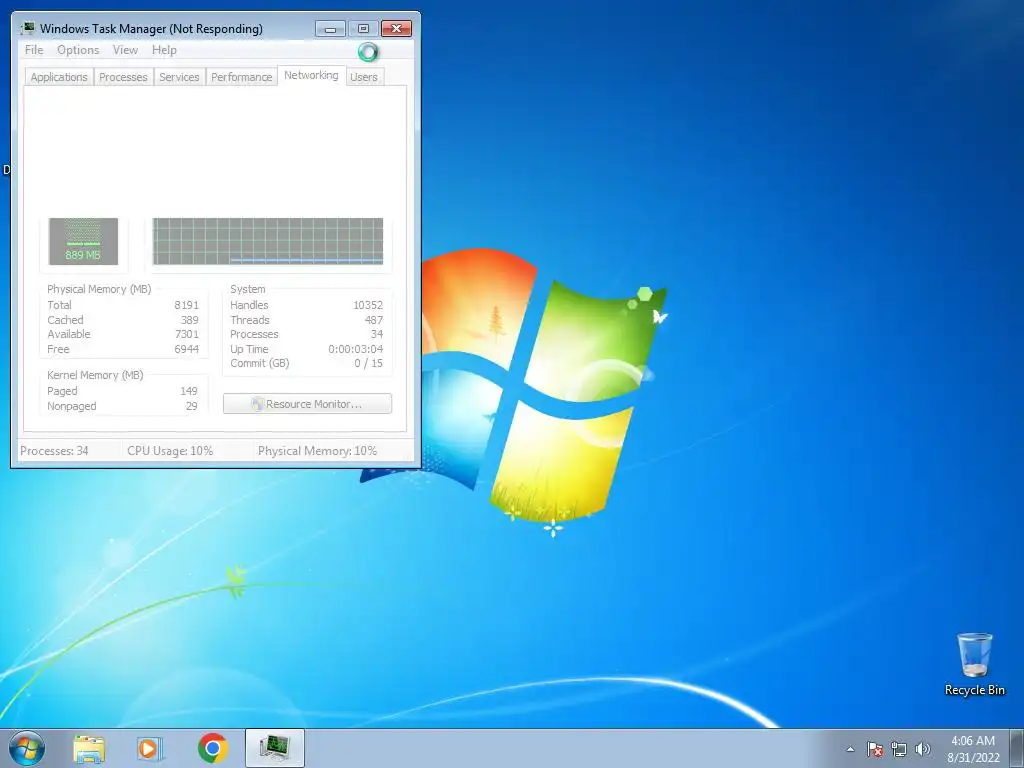Open the View menu in Task Manager
This screenshot has height=768, width=1024.
[x=125, y=50]
